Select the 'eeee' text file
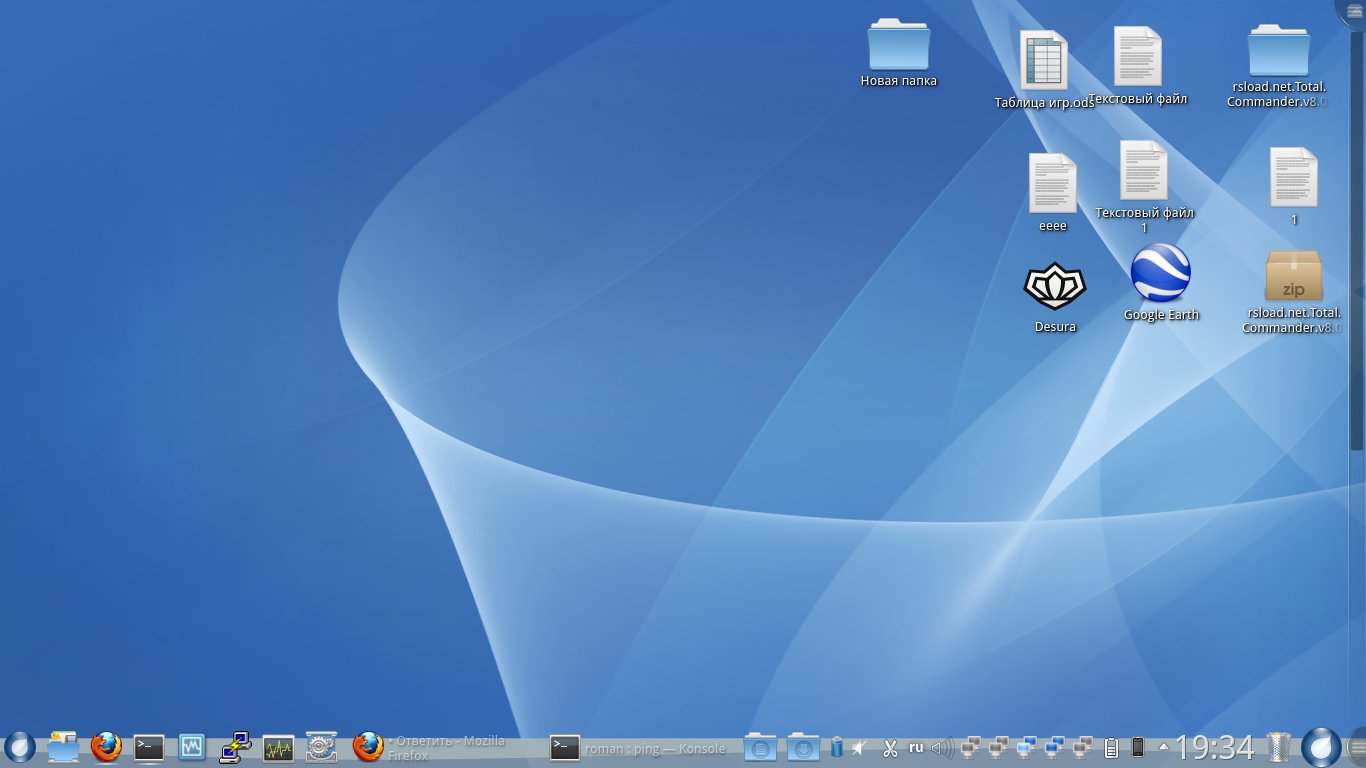 tap(1053, 192)
